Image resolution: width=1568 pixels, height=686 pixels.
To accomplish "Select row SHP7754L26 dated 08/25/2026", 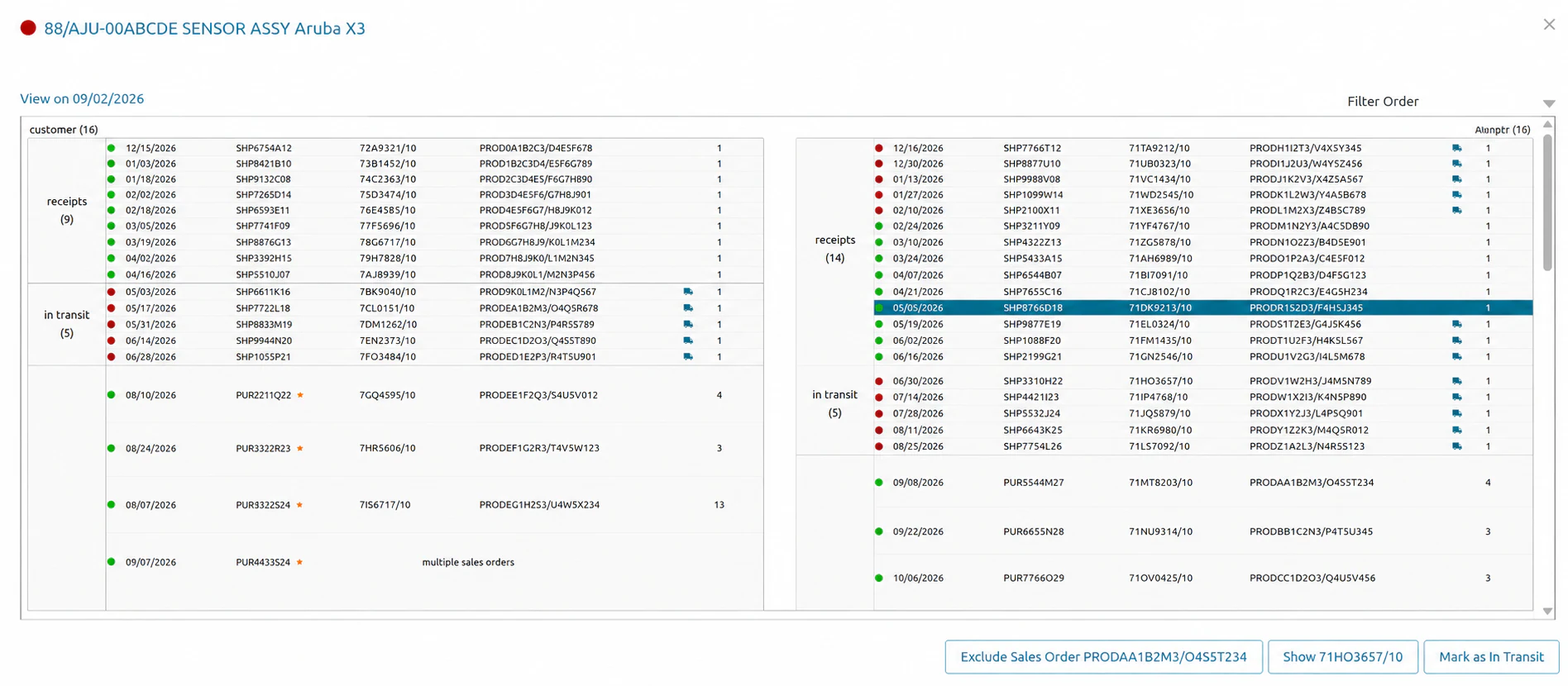I will (1202, 446).
